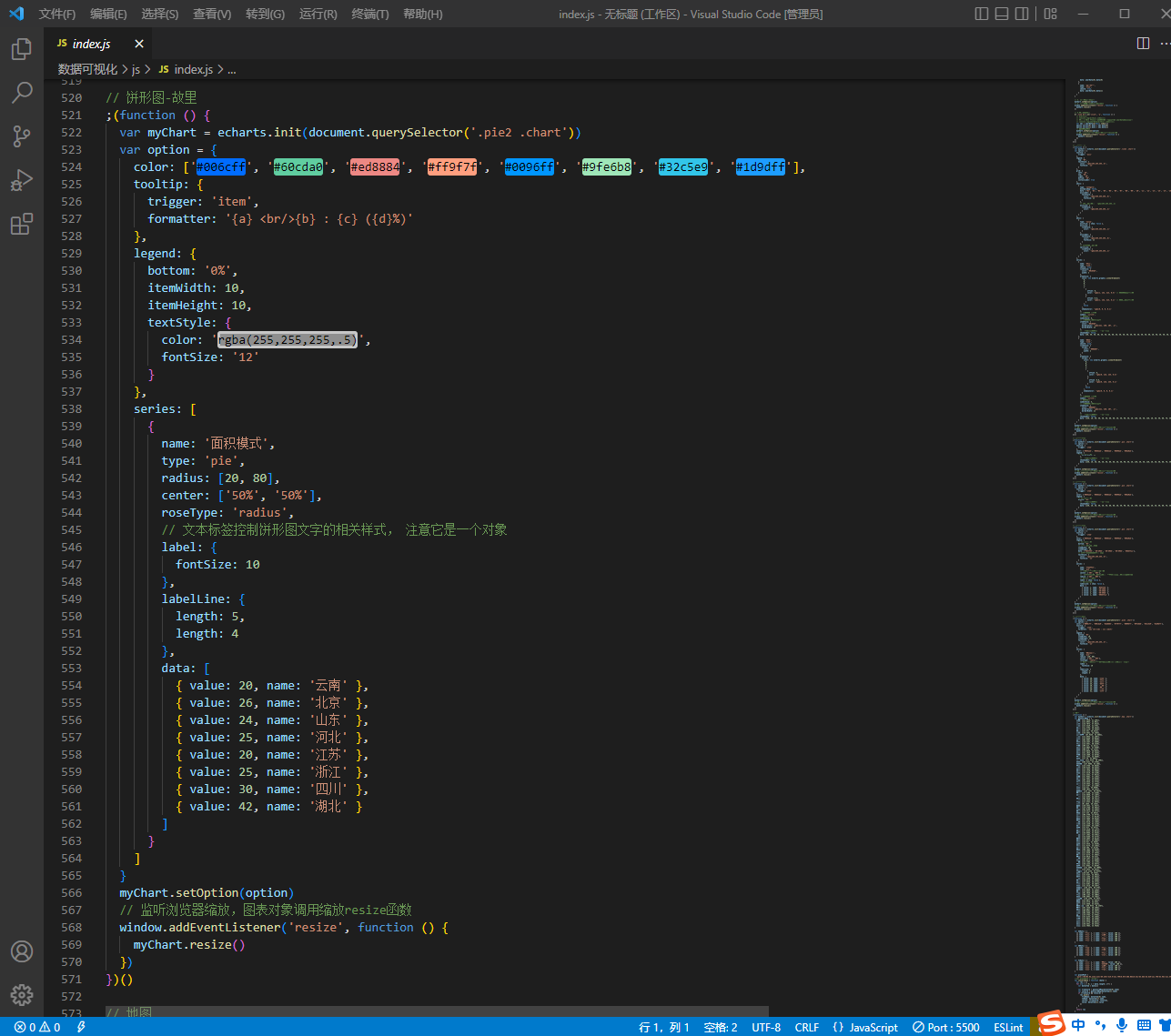The image size is (1171, 1036).
Task: Open the ESLint status item
Action: [1008, 1027]
